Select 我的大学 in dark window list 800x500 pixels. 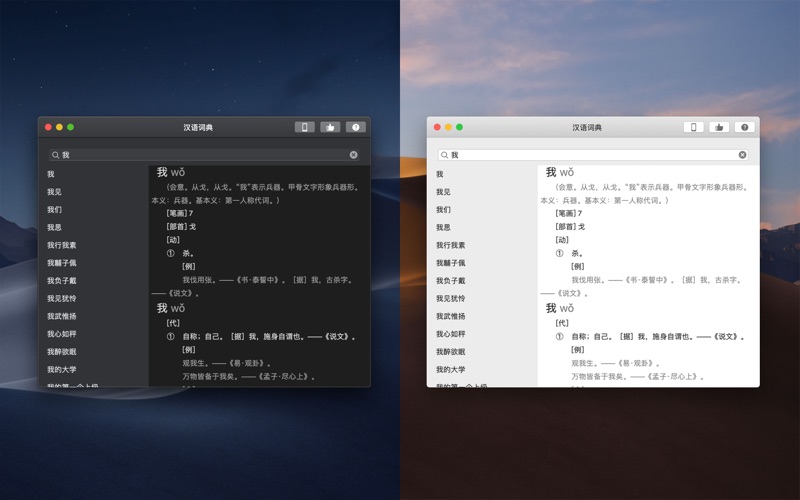62,369
